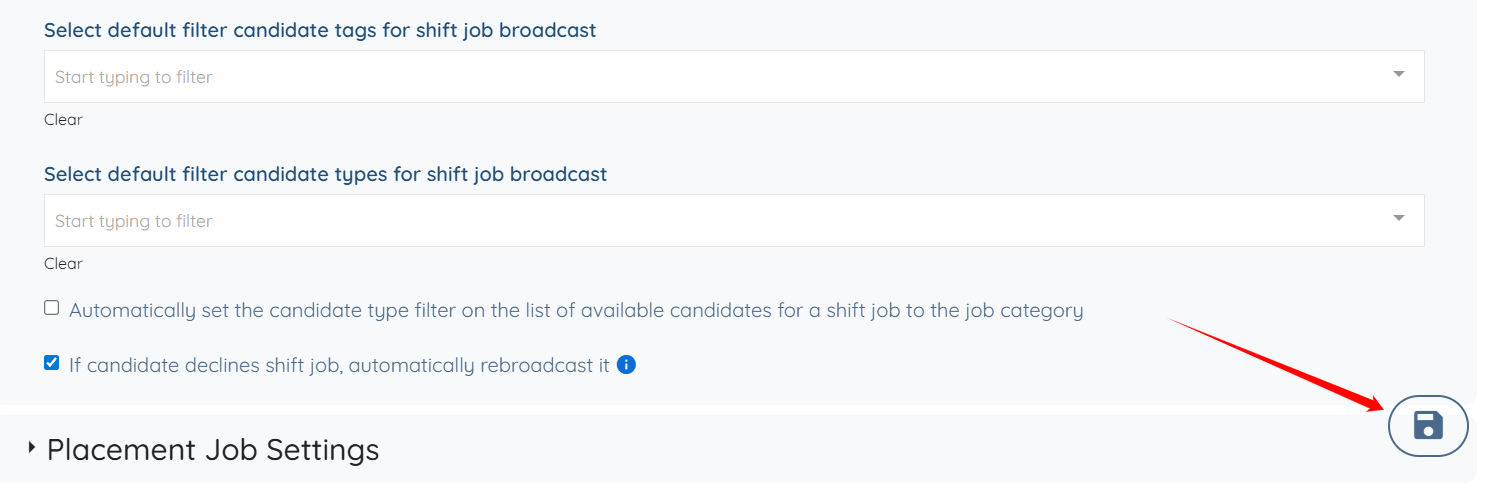
Task: Focus the candidate tags filter input field
Action: coord(700,77)
